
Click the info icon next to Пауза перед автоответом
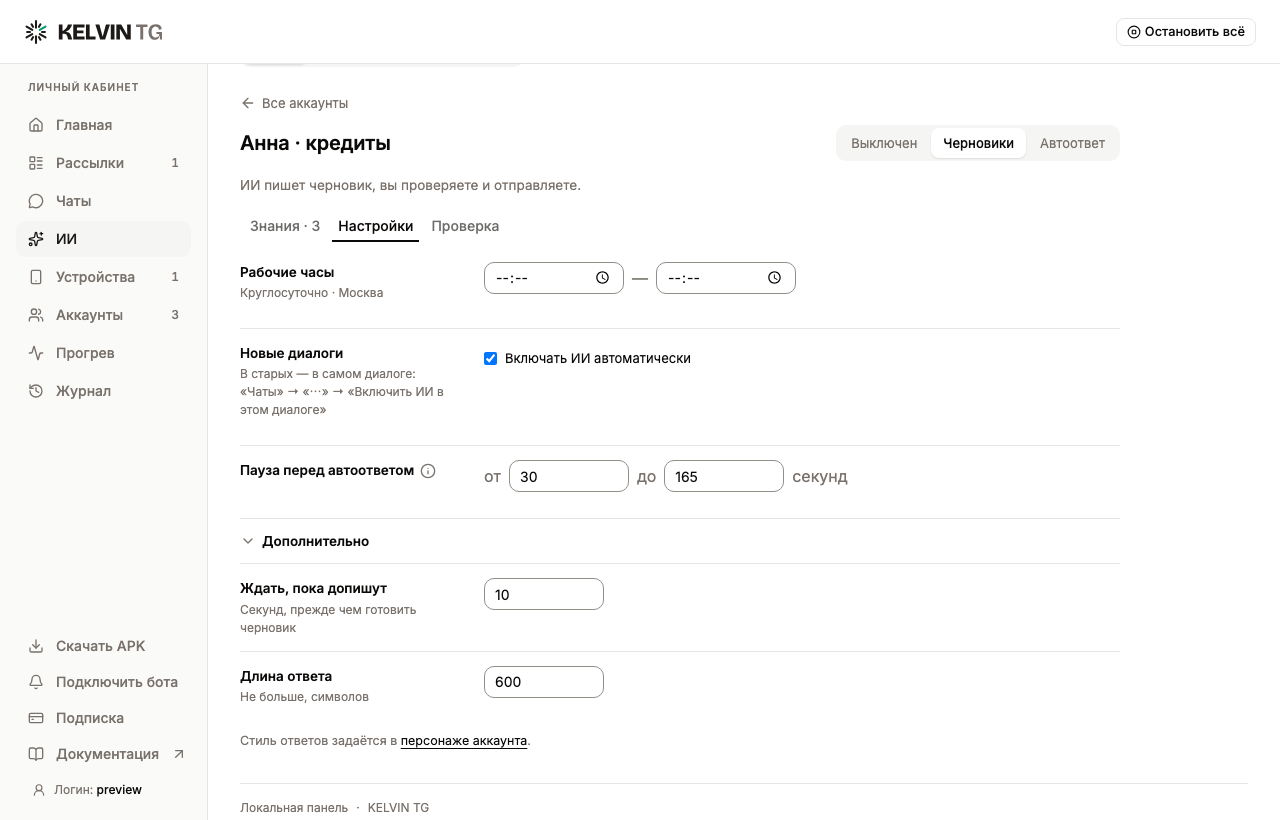[428, 471]
